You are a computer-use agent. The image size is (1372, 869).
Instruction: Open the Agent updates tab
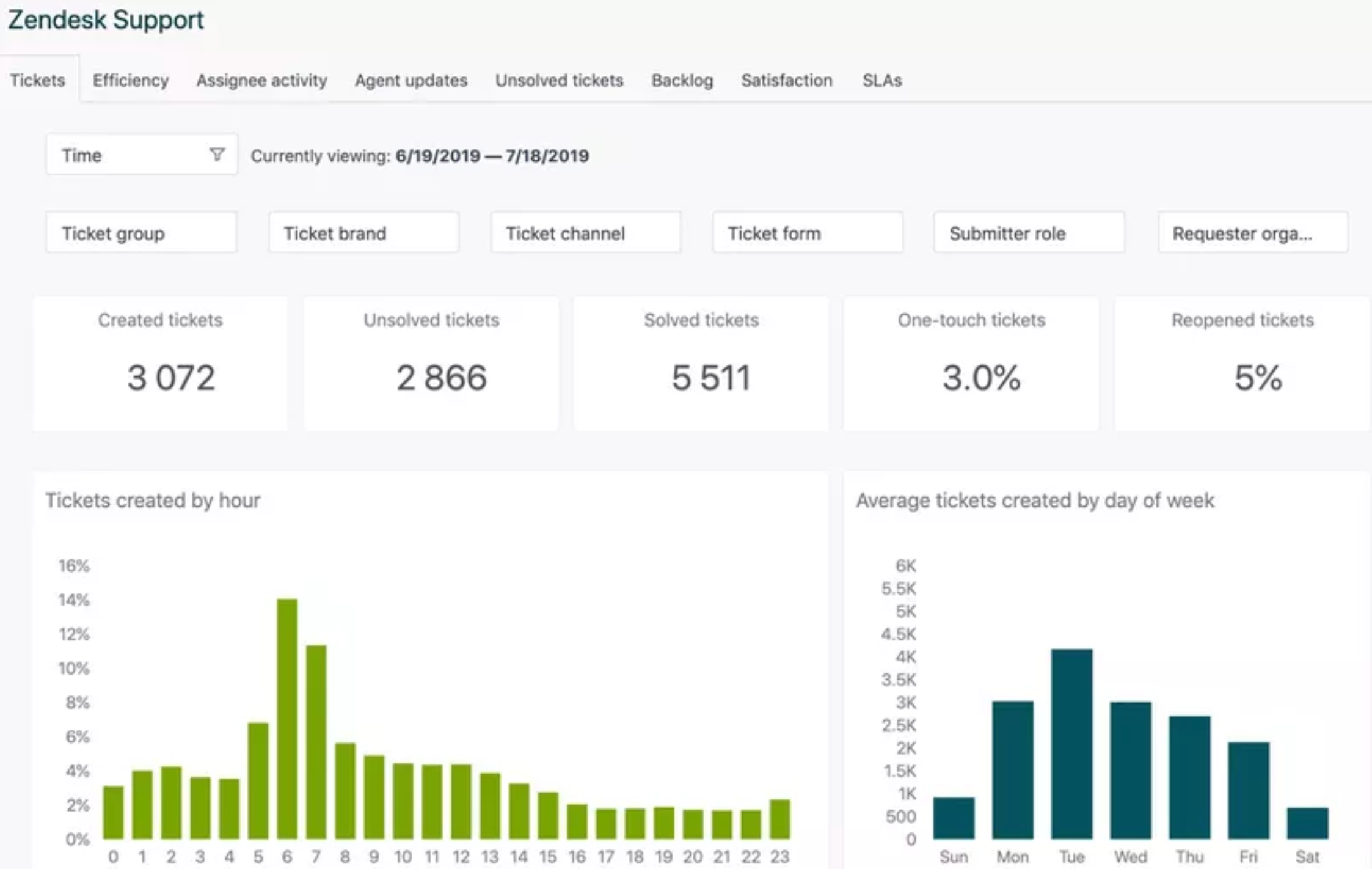pyautogui.click(x=411, y=81)
